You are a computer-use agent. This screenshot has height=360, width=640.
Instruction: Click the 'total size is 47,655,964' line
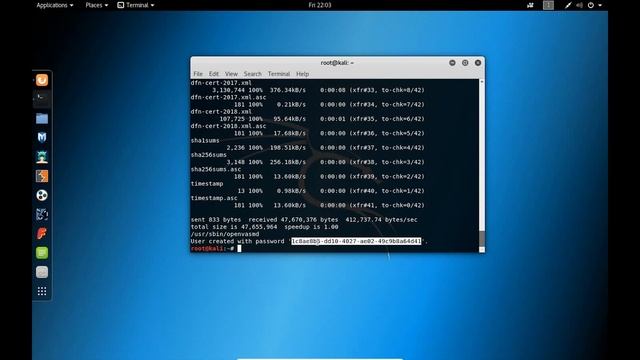pyautogui.click(x=264, y=227)
